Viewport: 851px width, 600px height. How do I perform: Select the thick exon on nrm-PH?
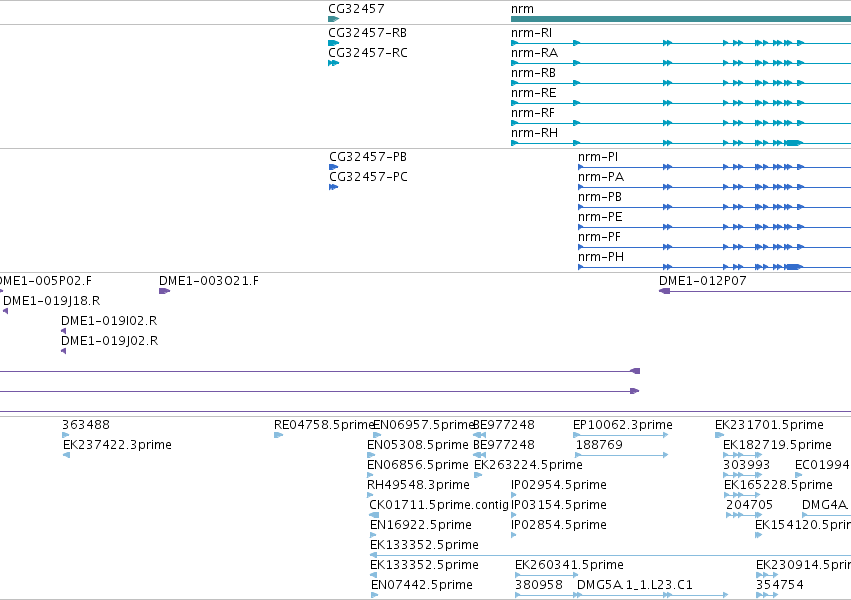coord(793,267)
